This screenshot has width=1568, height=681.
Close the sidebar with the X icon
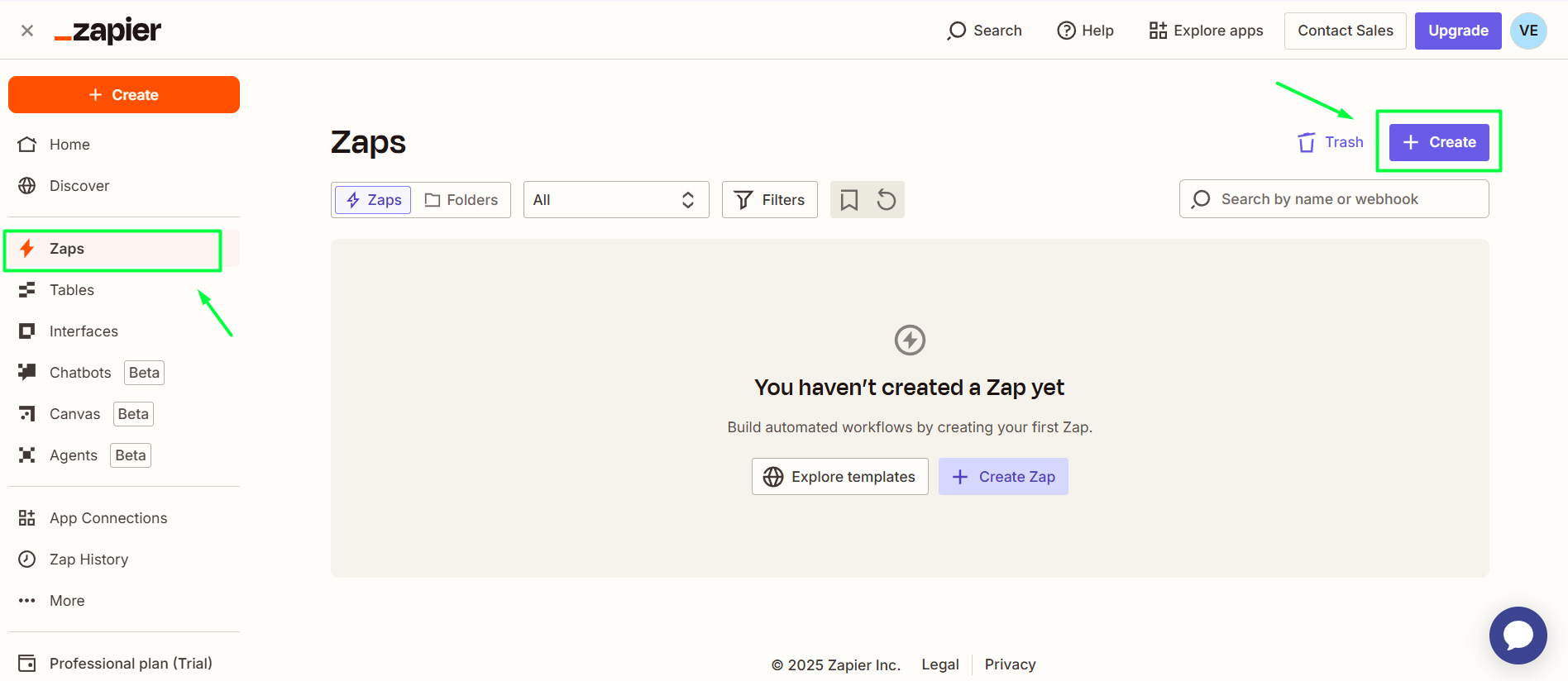tap(27, 31)
